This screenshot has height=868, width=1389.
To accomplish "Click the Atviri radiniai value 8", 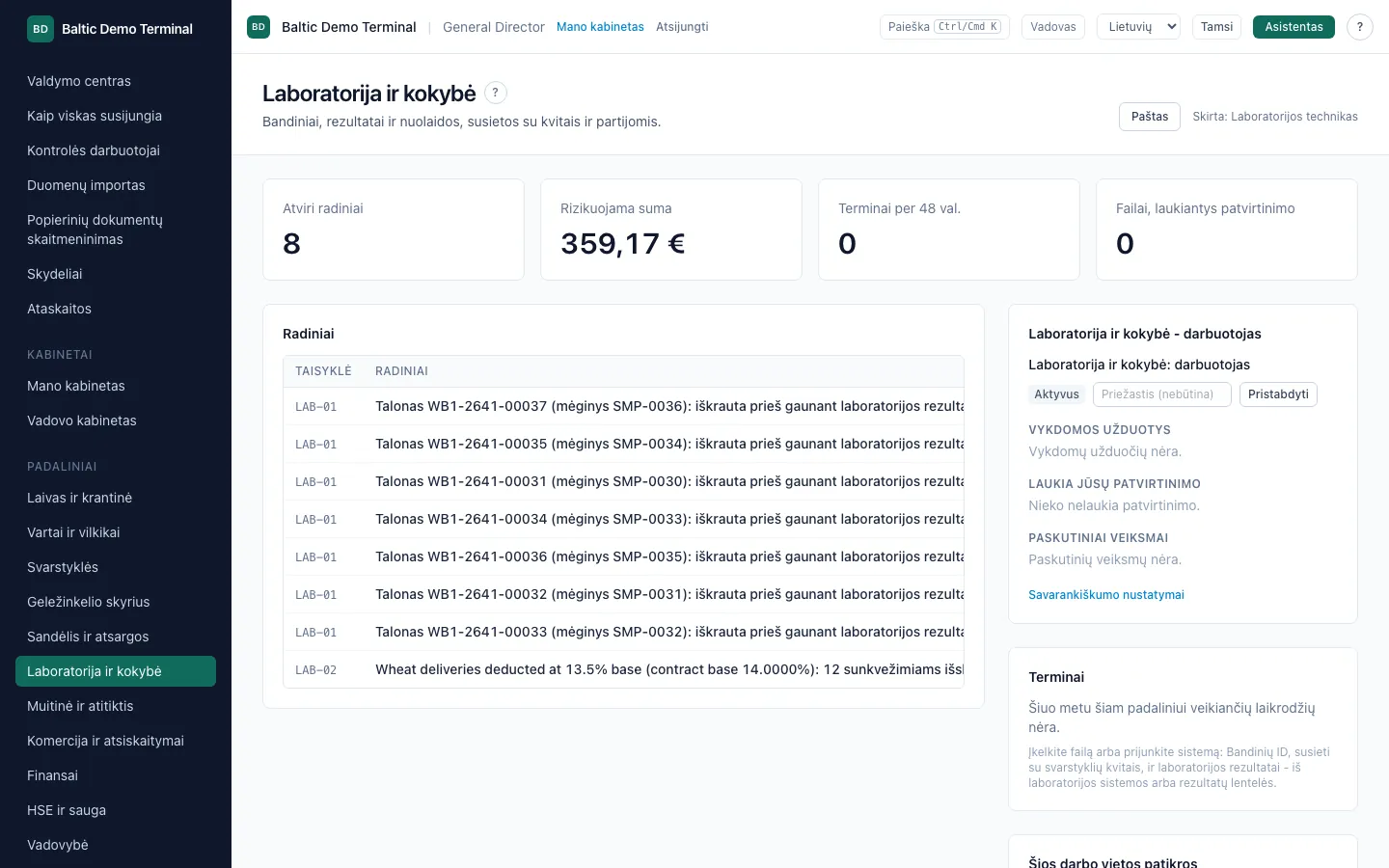I will pos(291,244).
